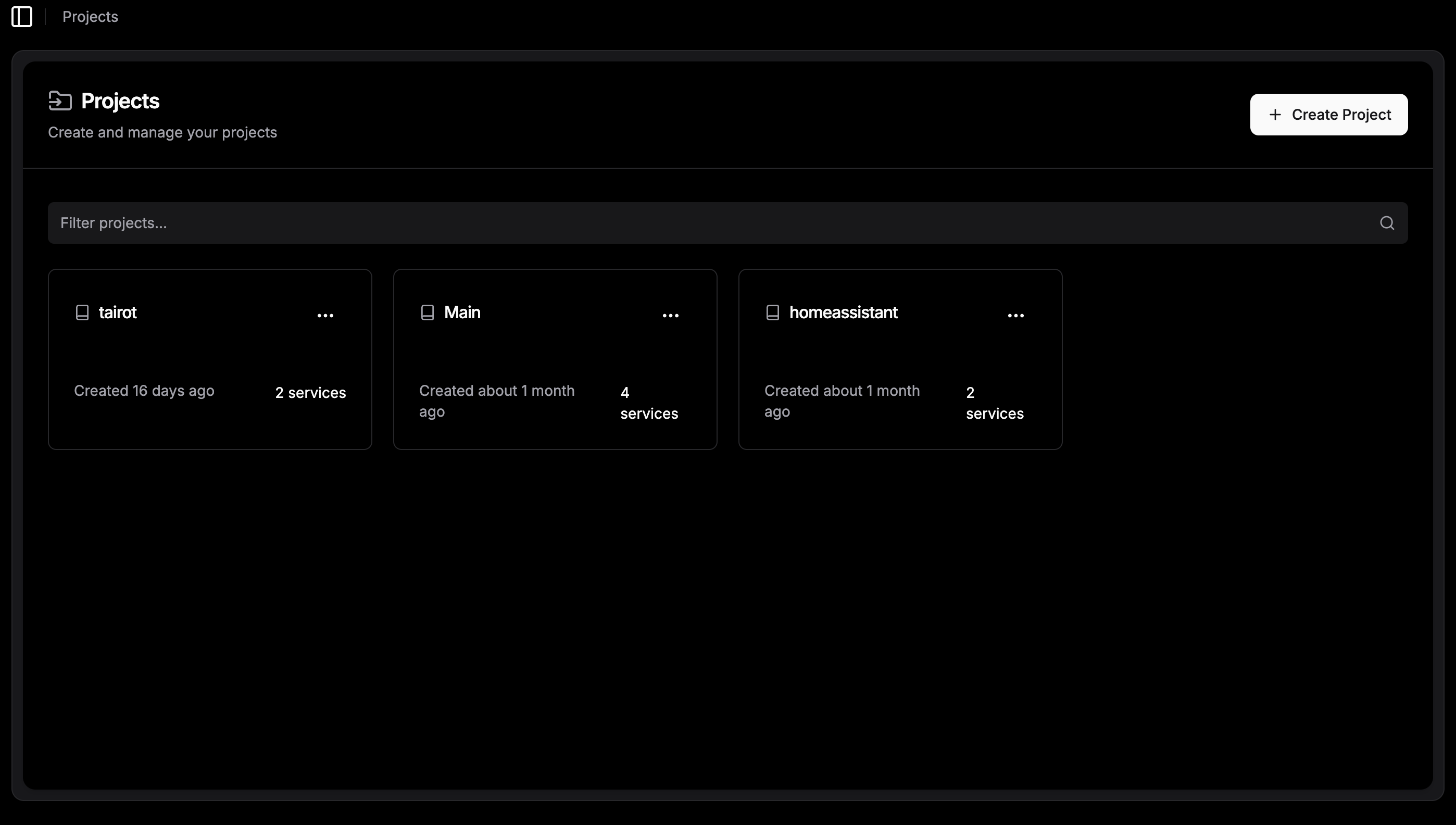
Task: Click the Projects breadcrumb label
Action: tap(90, 17)
